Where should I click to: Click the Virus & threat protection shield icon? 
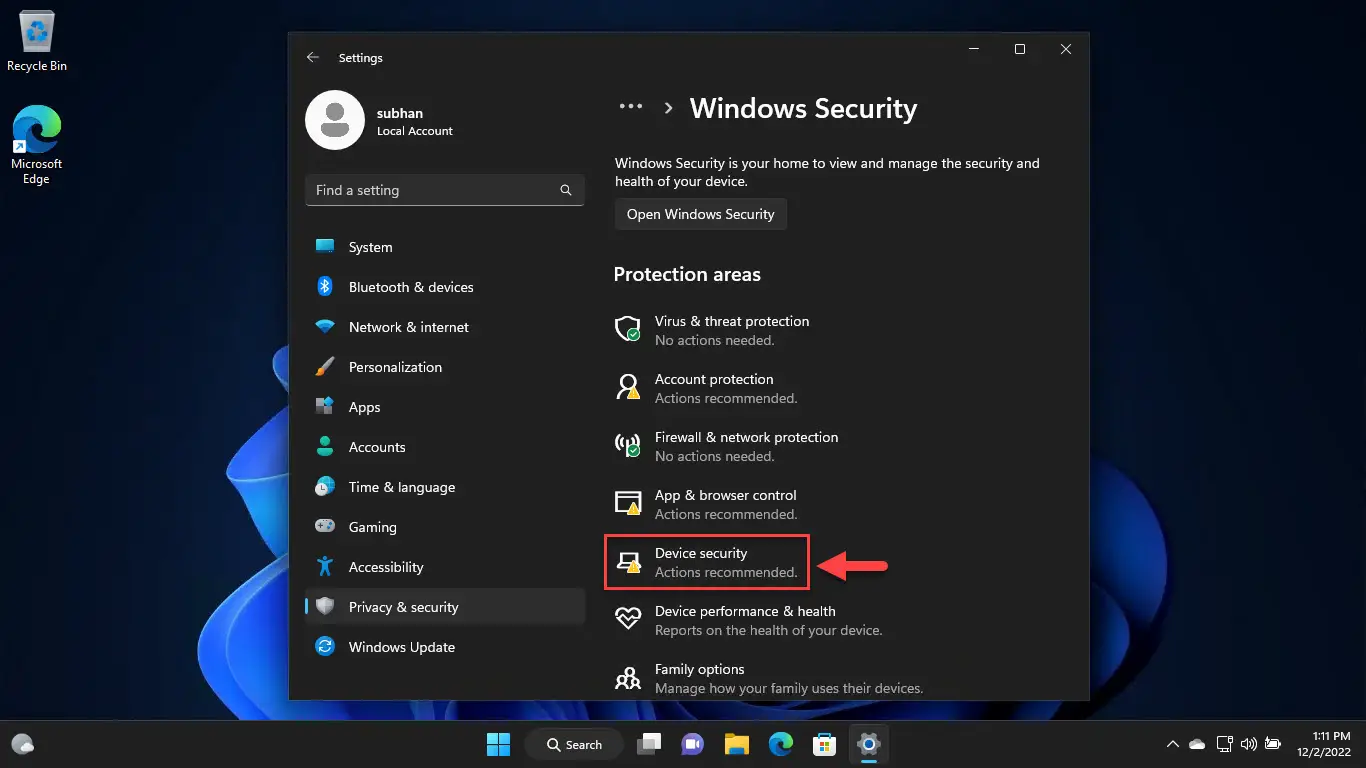pos(628,329)
